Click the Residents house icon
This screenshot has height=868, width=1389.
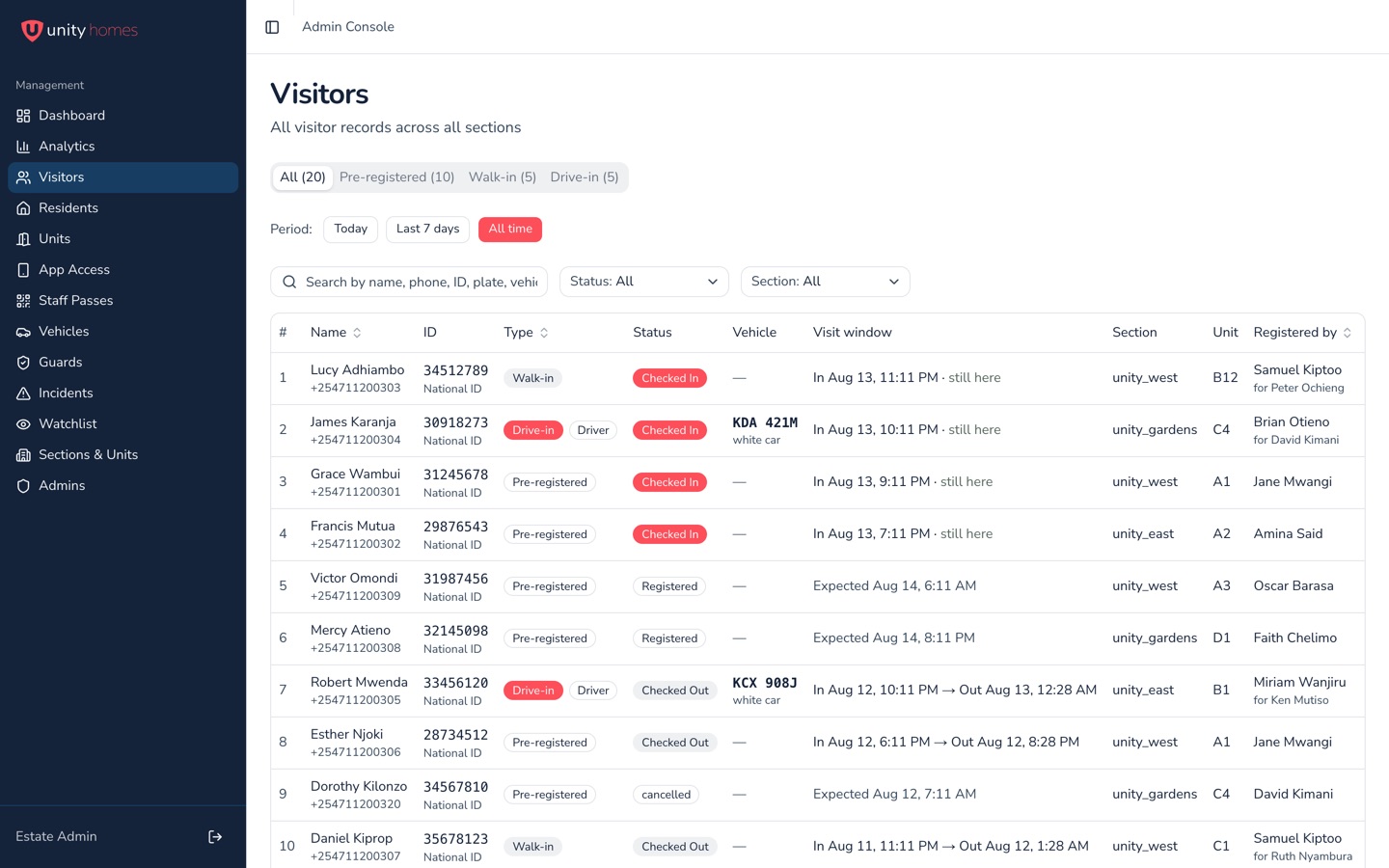pos(23,208)
